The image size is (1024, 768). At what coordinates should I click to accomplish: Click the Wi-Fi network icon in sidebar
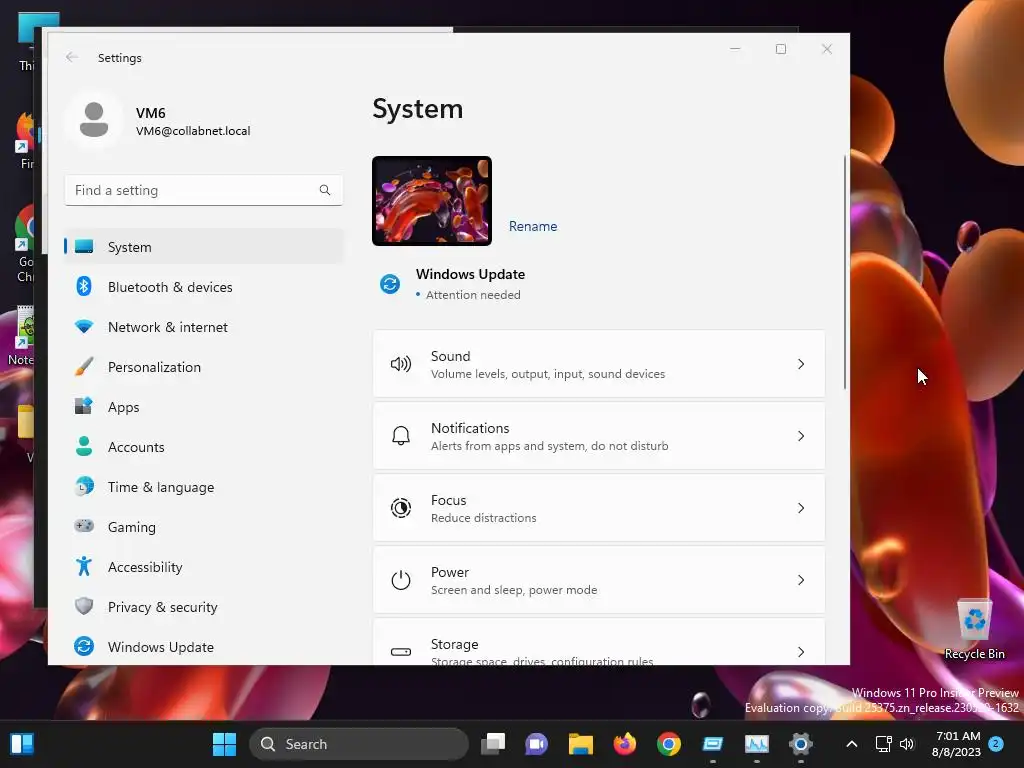[x=84, y=327]
